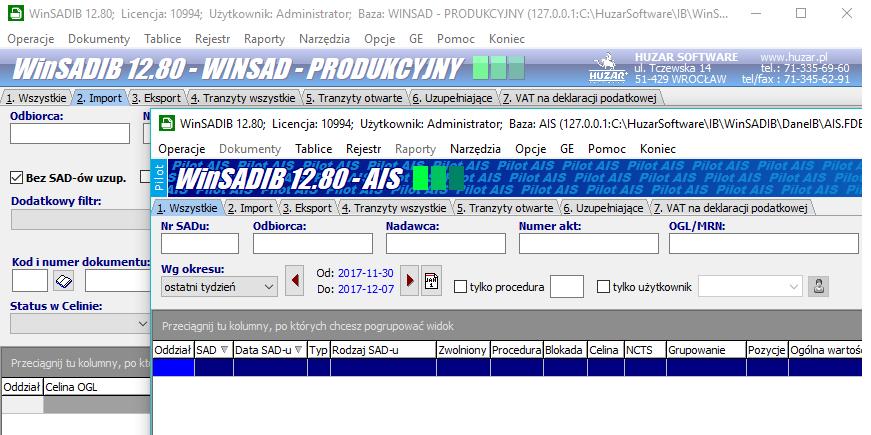This screenshot has width=871, height=435.
Task: Open Opcje menu in the AIS window
Action: click(530, 149)
